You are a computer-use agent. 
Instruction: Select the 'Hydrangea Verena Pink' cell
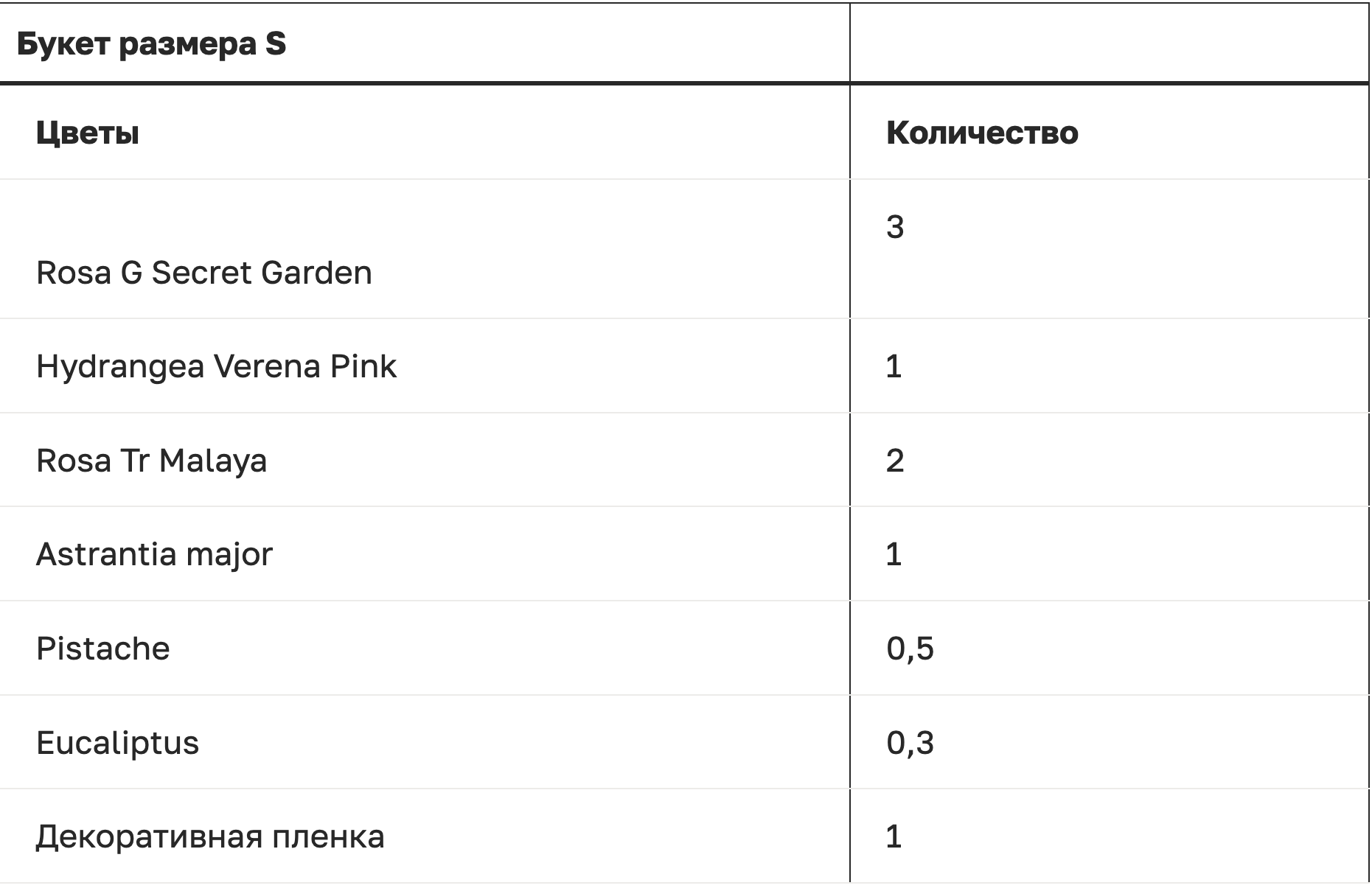(216, 366)
